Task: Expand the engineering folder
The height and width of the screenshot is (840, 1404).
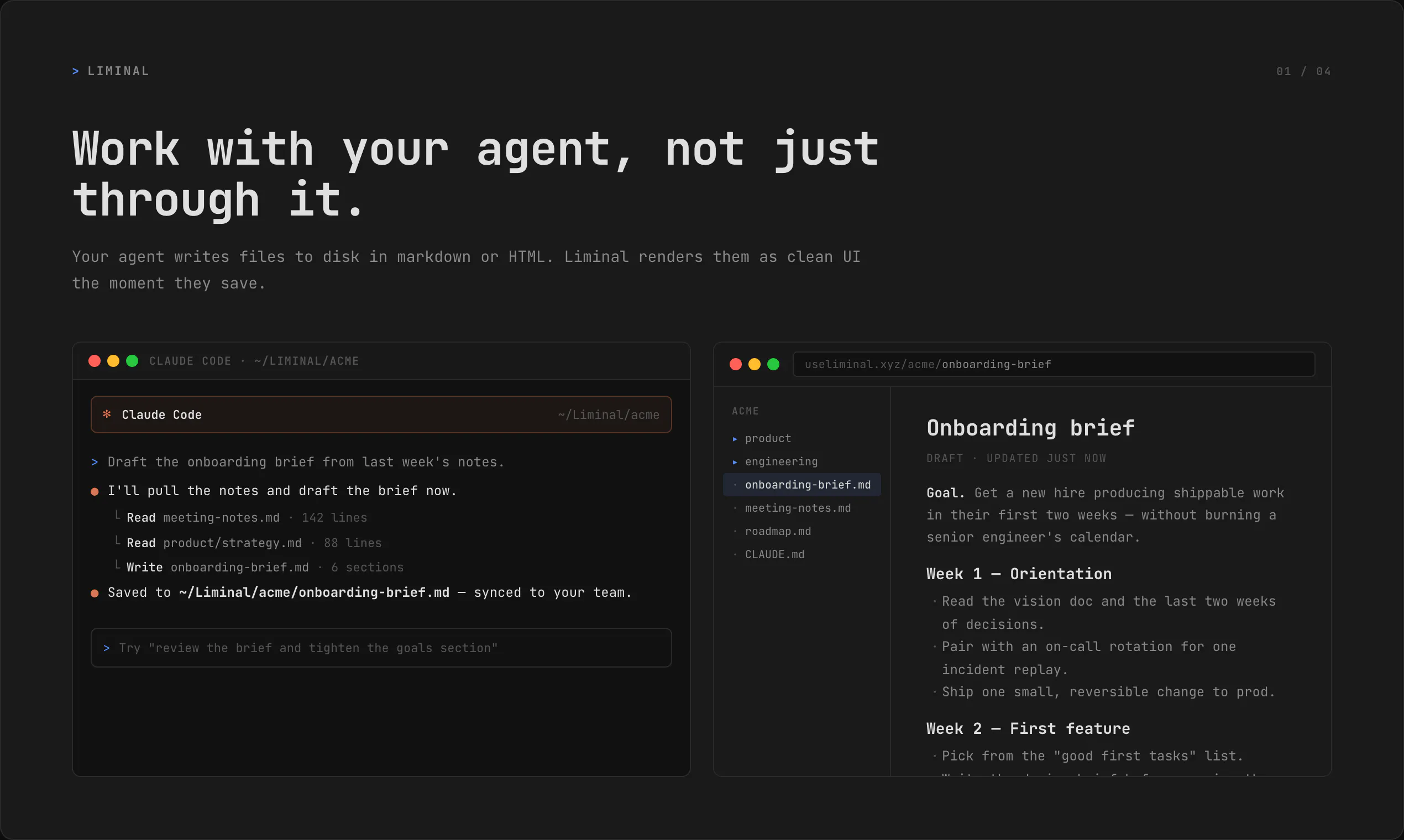Action: pos(801,461)
